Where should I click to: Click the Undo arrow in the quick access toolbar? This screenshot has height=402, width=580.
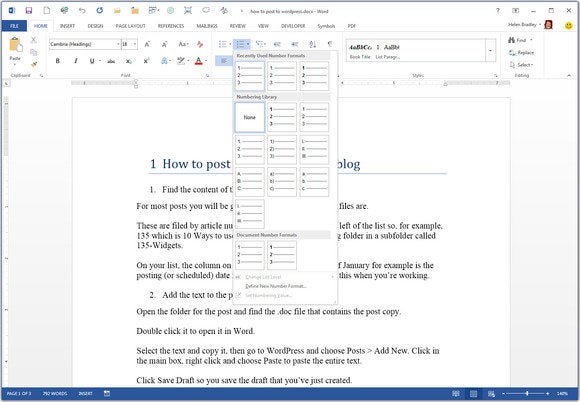82,11
